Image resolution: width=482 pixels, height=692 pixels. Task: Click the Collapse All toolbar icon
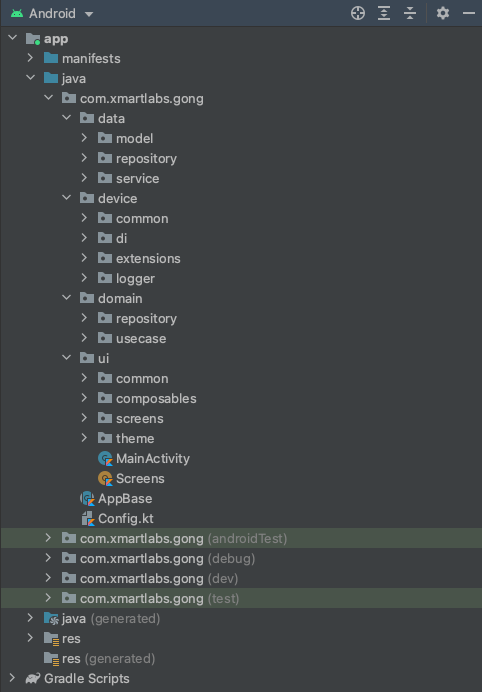tap(410, 14)
